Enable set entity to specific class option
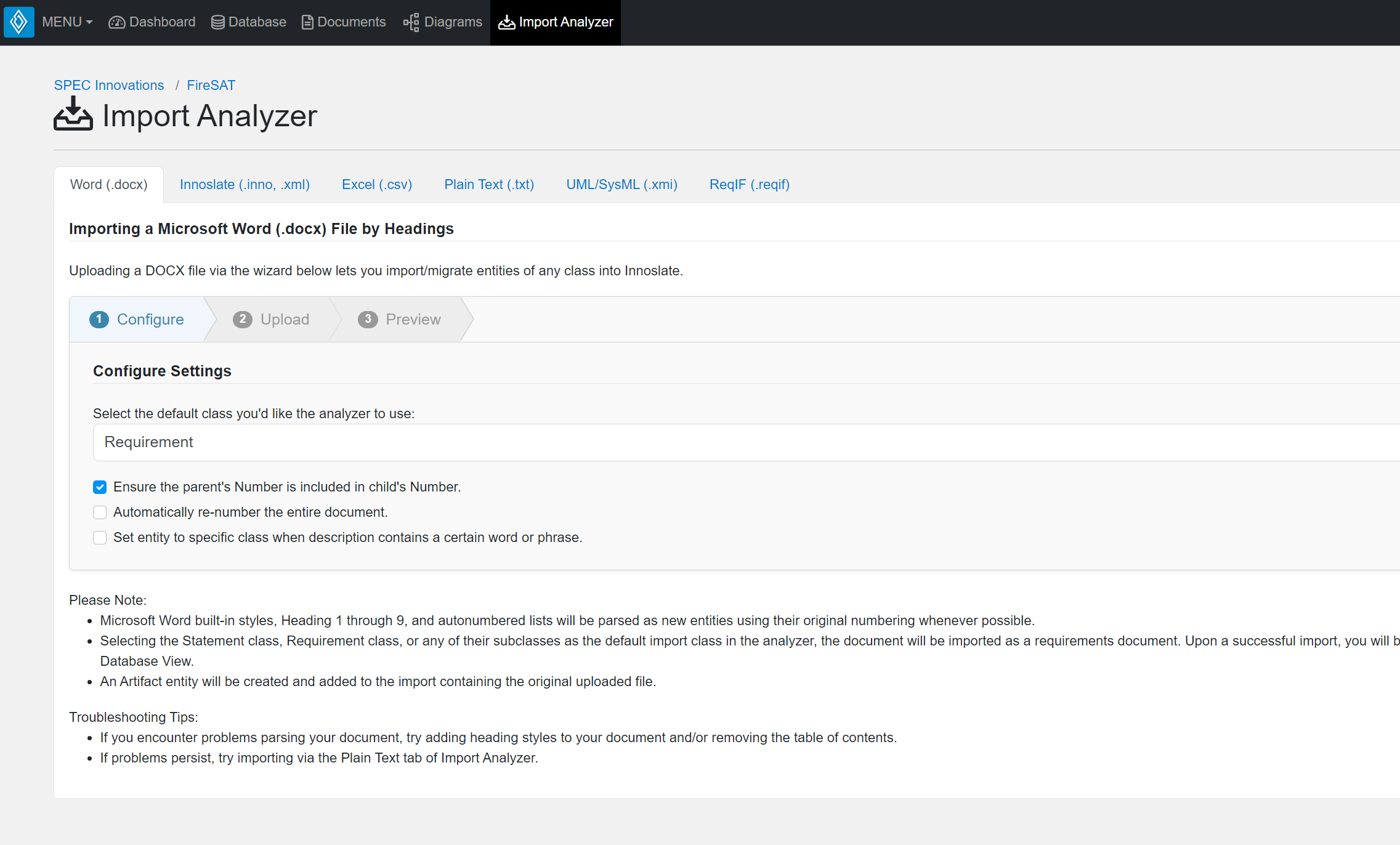1400x845 pixels. [x=100, y=538]
